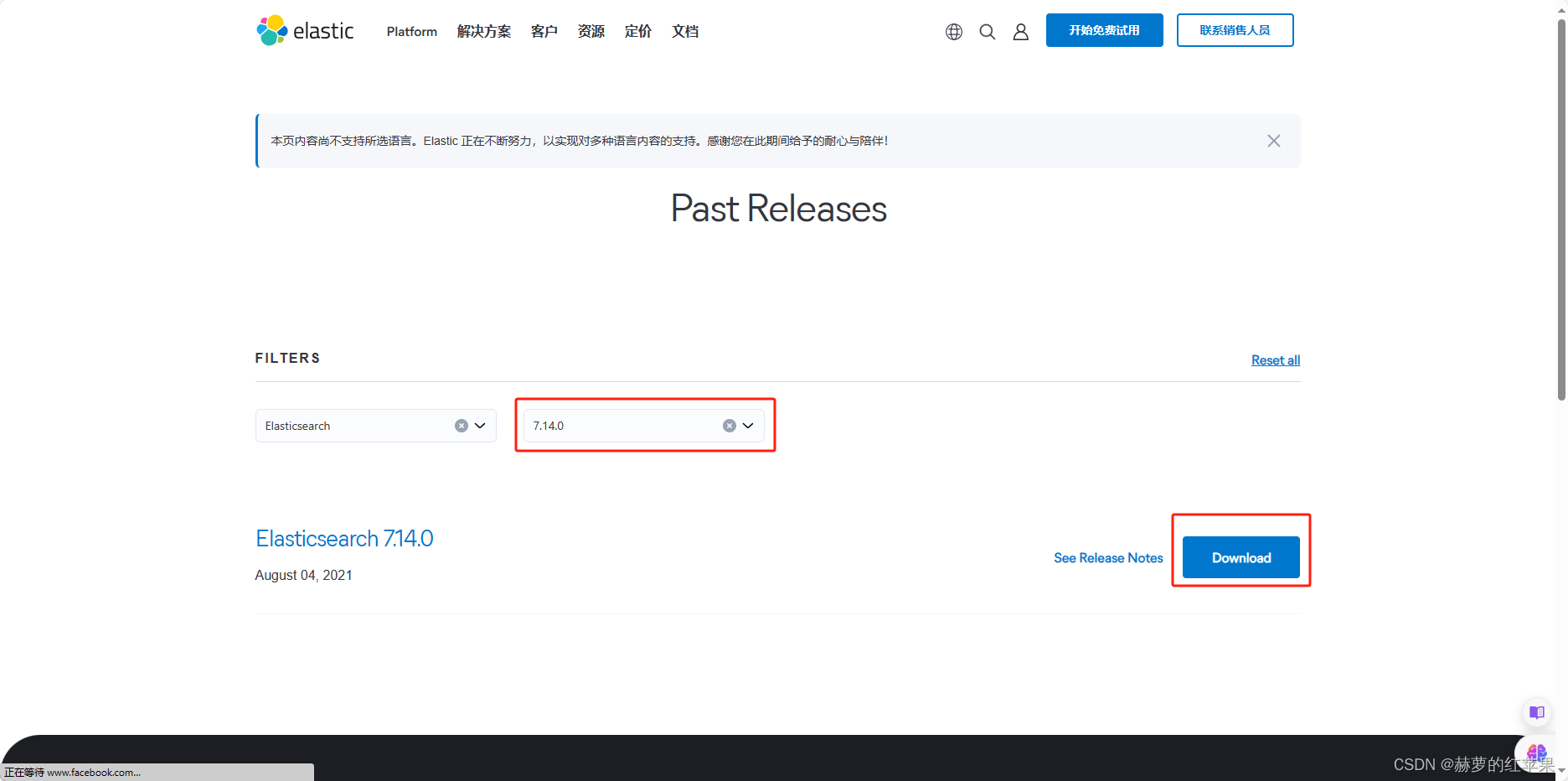Click the FILTERS label

(287, 358)
